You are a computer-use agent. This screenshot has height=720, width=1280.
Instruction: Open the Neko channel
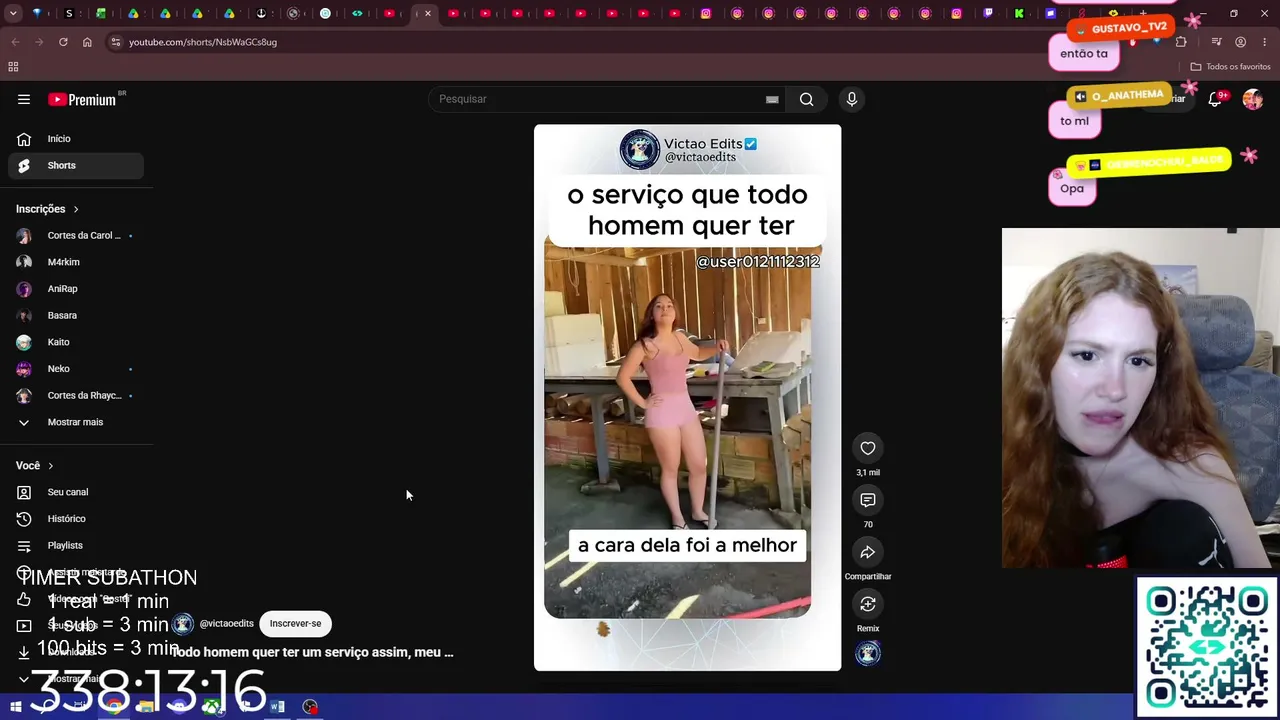pos(76,369)
